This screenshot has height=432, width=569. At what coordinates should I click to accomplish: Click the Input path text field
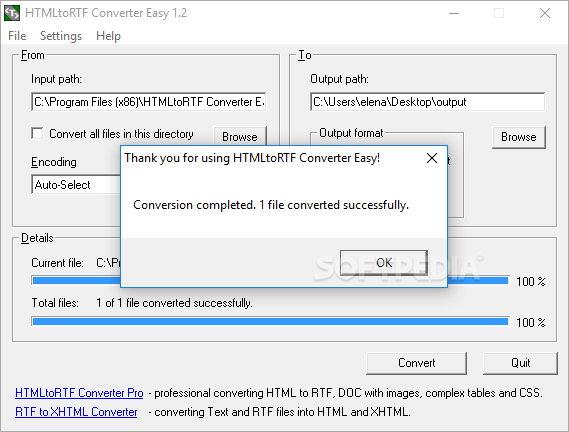(x=149, y=102)
